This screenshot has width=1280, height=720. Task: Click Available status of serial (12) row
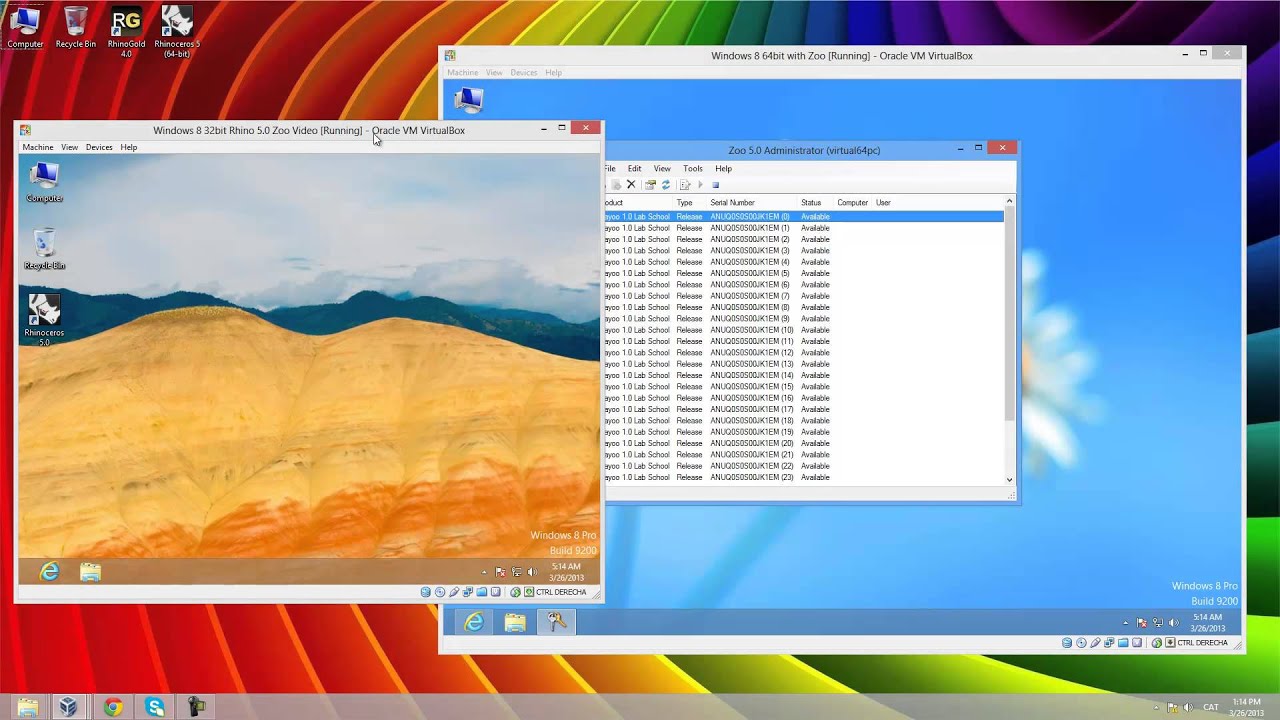coord(815,353)
